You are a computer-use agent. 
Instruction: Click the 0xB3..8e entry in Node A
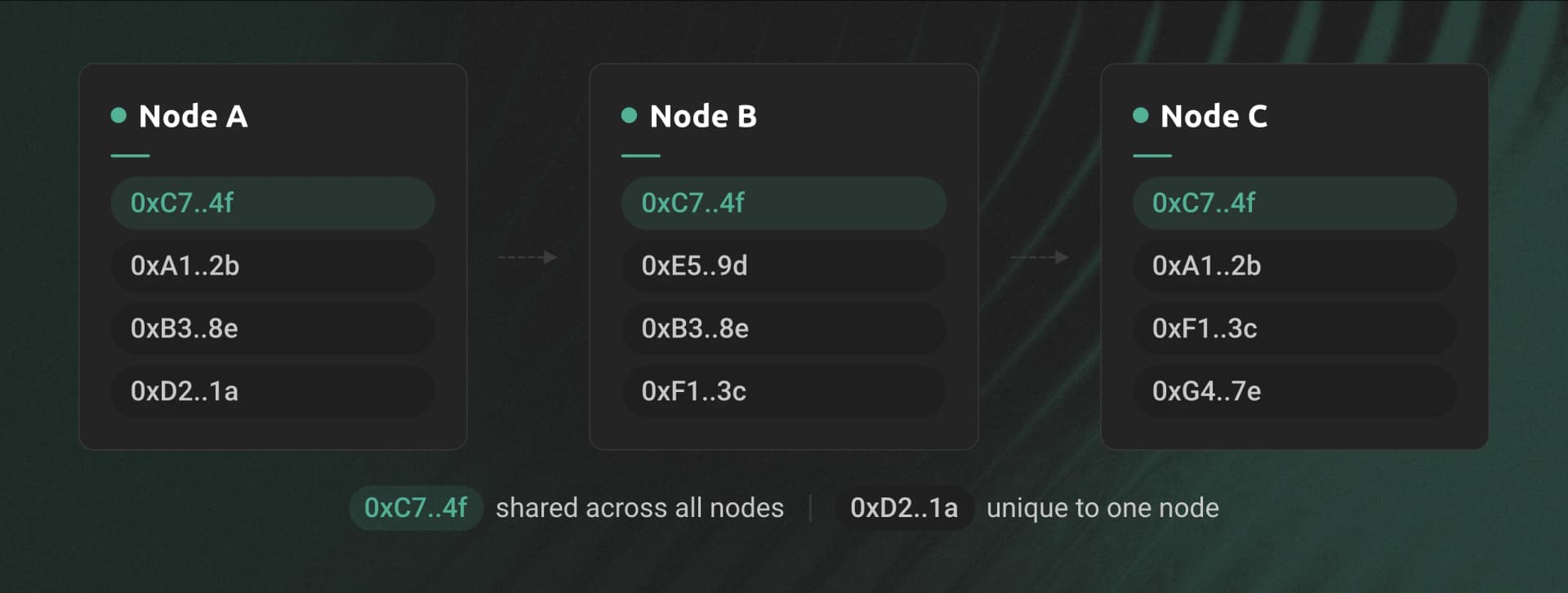[272, 328]
